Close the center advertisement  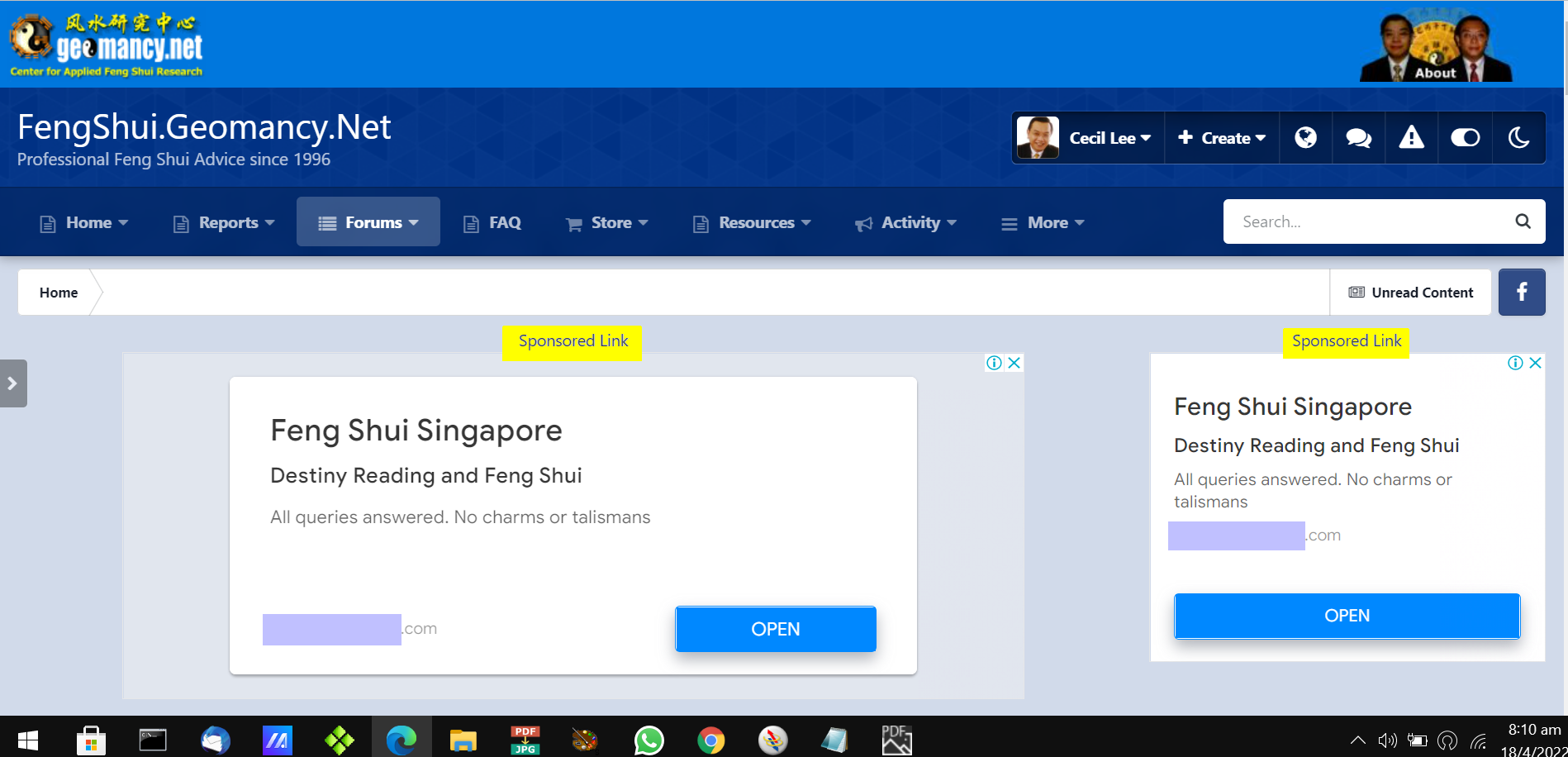(1014, 363)
